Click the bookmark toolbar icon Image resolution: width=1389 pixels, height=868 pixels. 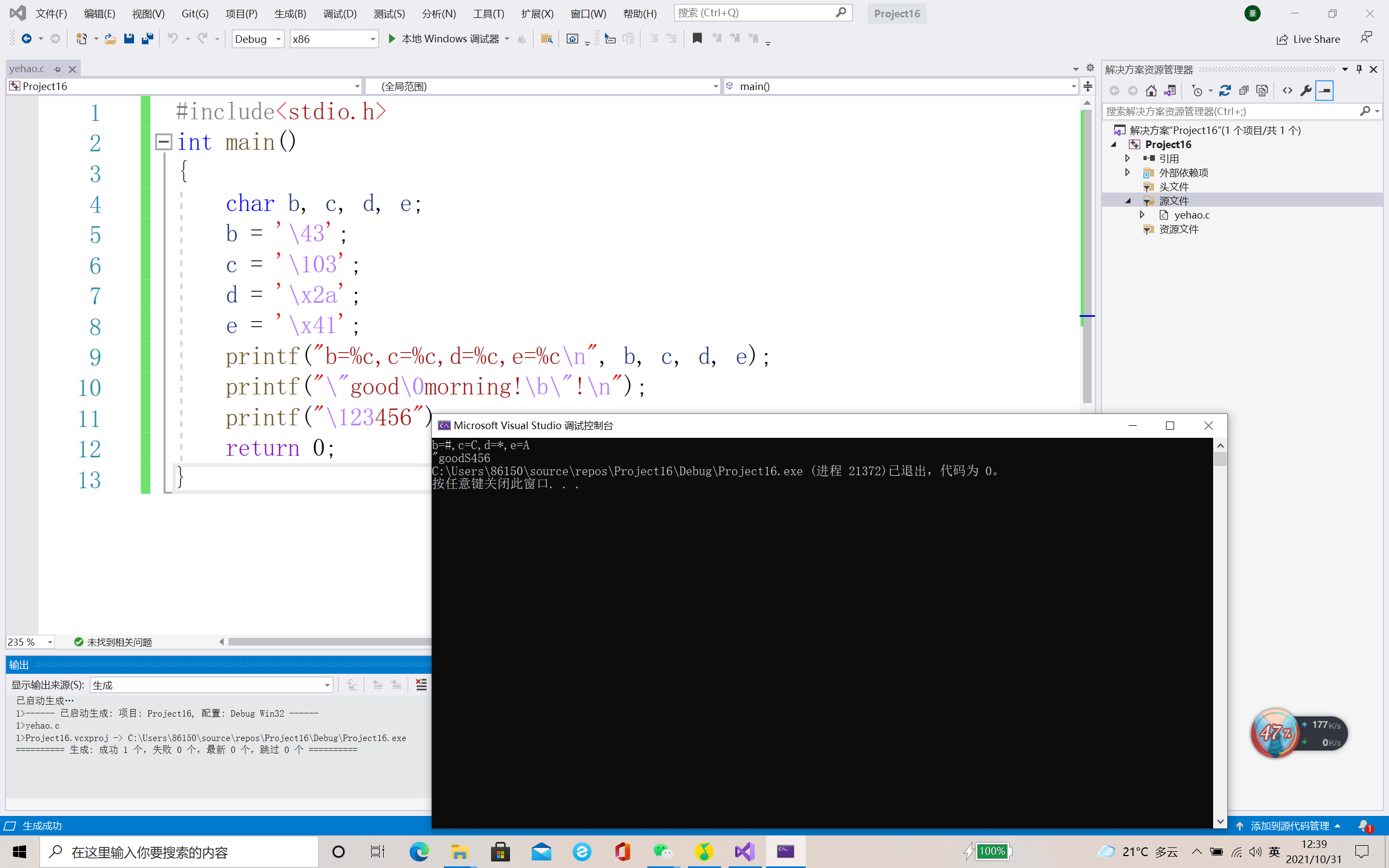pyautogui.click(x=697, y=39)
